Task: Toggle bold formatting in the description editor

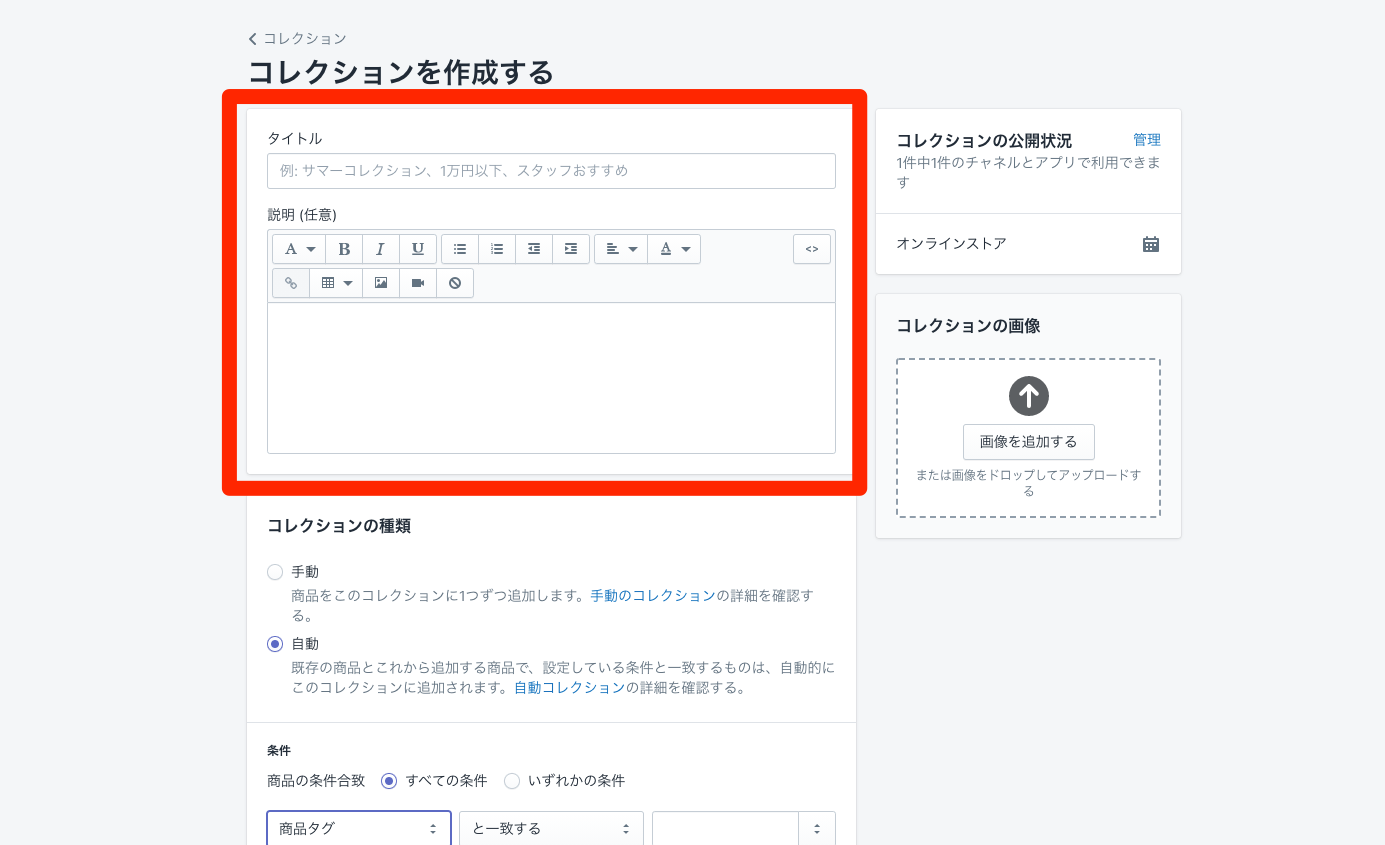Action: (344, 248)
